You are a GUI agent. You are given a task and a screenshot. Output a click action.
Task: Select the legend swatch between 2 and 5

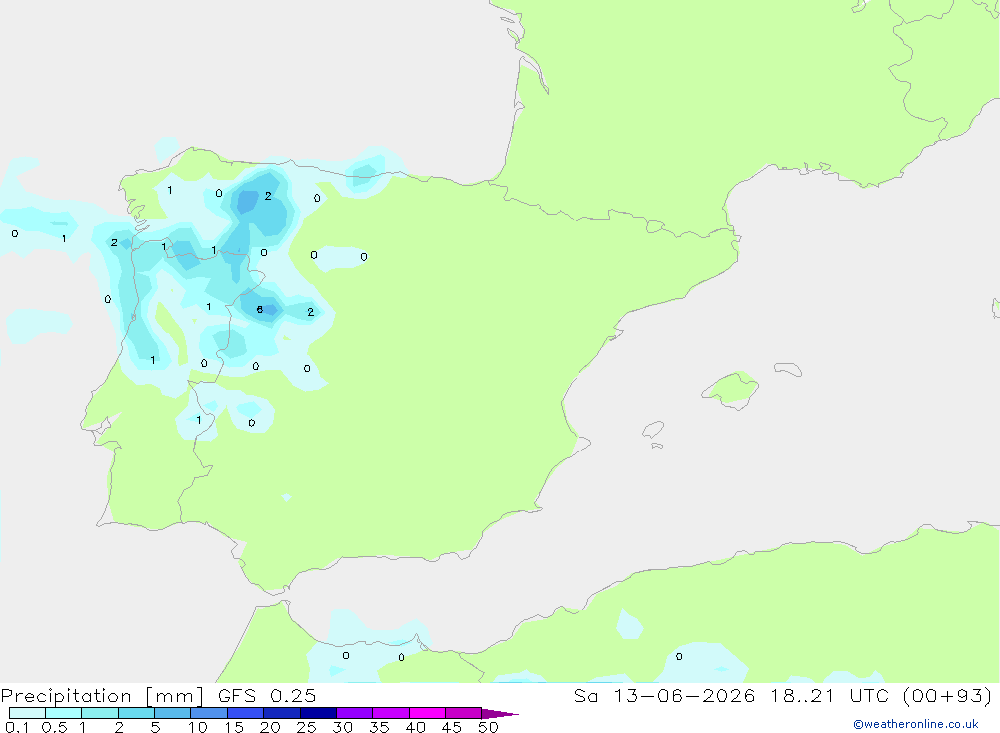click(x=136, y=713)
